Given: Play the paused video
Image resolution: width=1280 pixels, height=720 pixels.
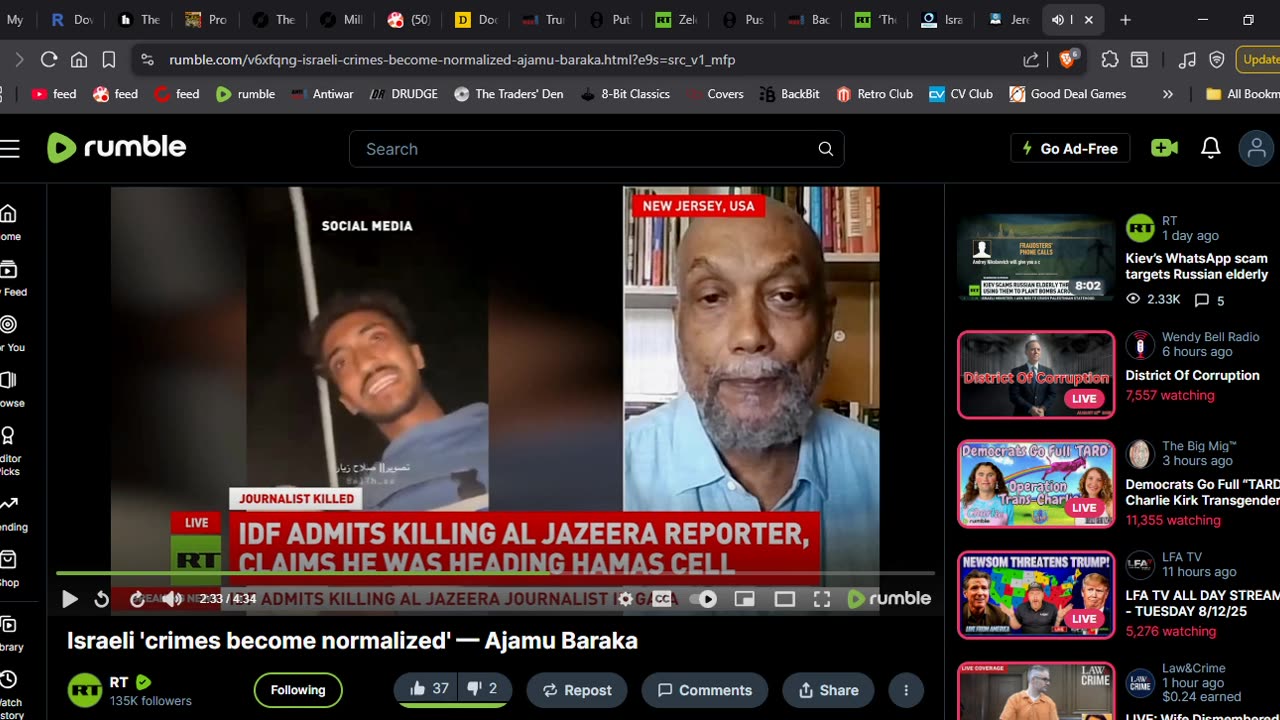Looking at the screenshot, I should [x=69, y=599].
